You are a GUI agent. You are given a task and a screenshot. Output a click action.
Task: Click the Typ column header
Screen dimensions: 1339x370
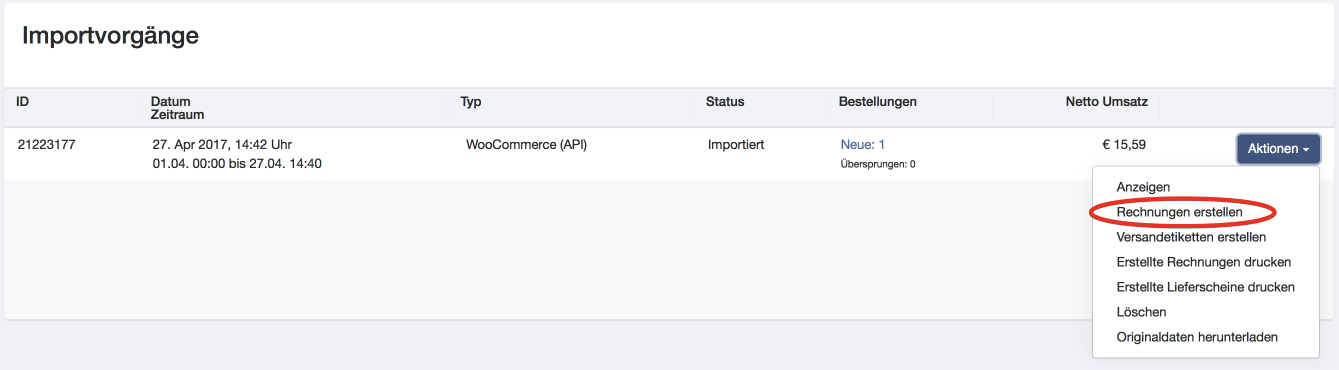coord(470,102)
